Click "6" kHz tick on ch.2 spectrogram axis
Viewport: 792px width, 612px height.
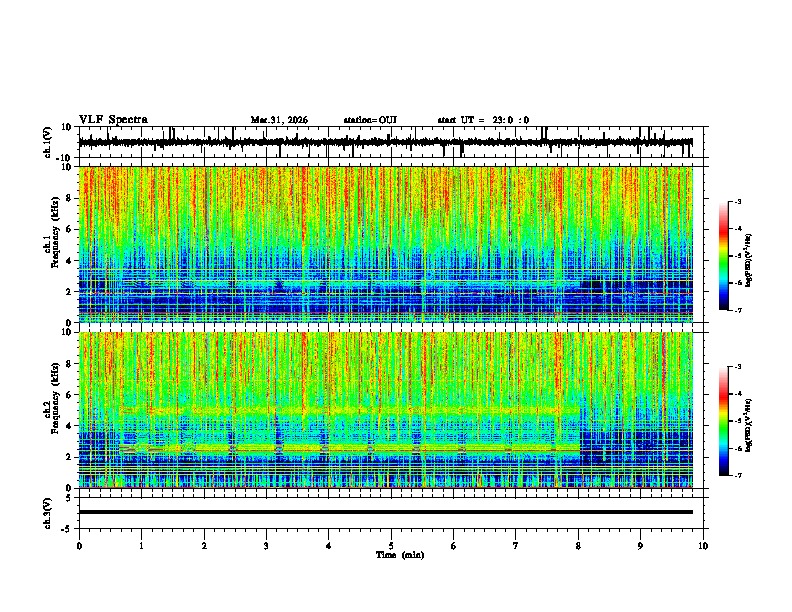pos(69,395)
